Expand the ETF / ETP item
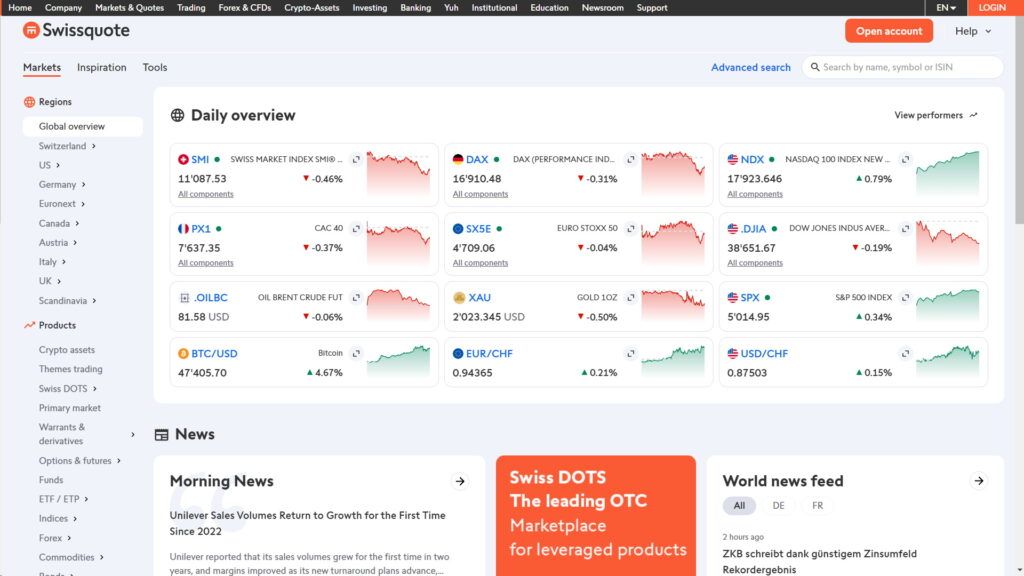Viewport: 1024px width, 576px height. click(86, 499)
